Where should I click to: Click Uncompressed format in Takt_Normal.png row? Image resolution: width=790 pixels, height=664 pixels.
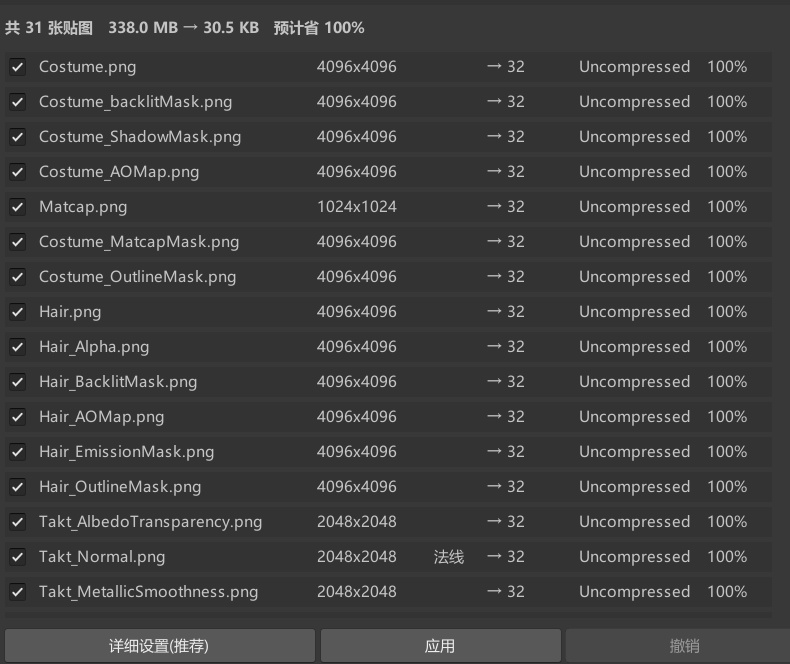634,557
